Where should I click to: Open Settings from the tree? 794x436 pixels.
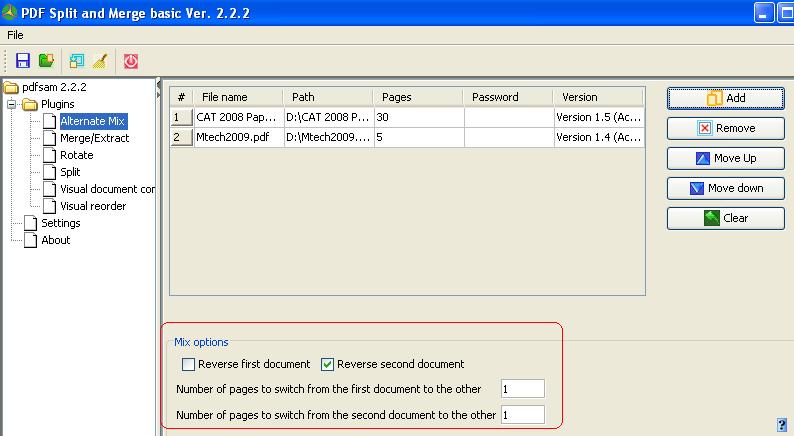[x=60, y=223]
